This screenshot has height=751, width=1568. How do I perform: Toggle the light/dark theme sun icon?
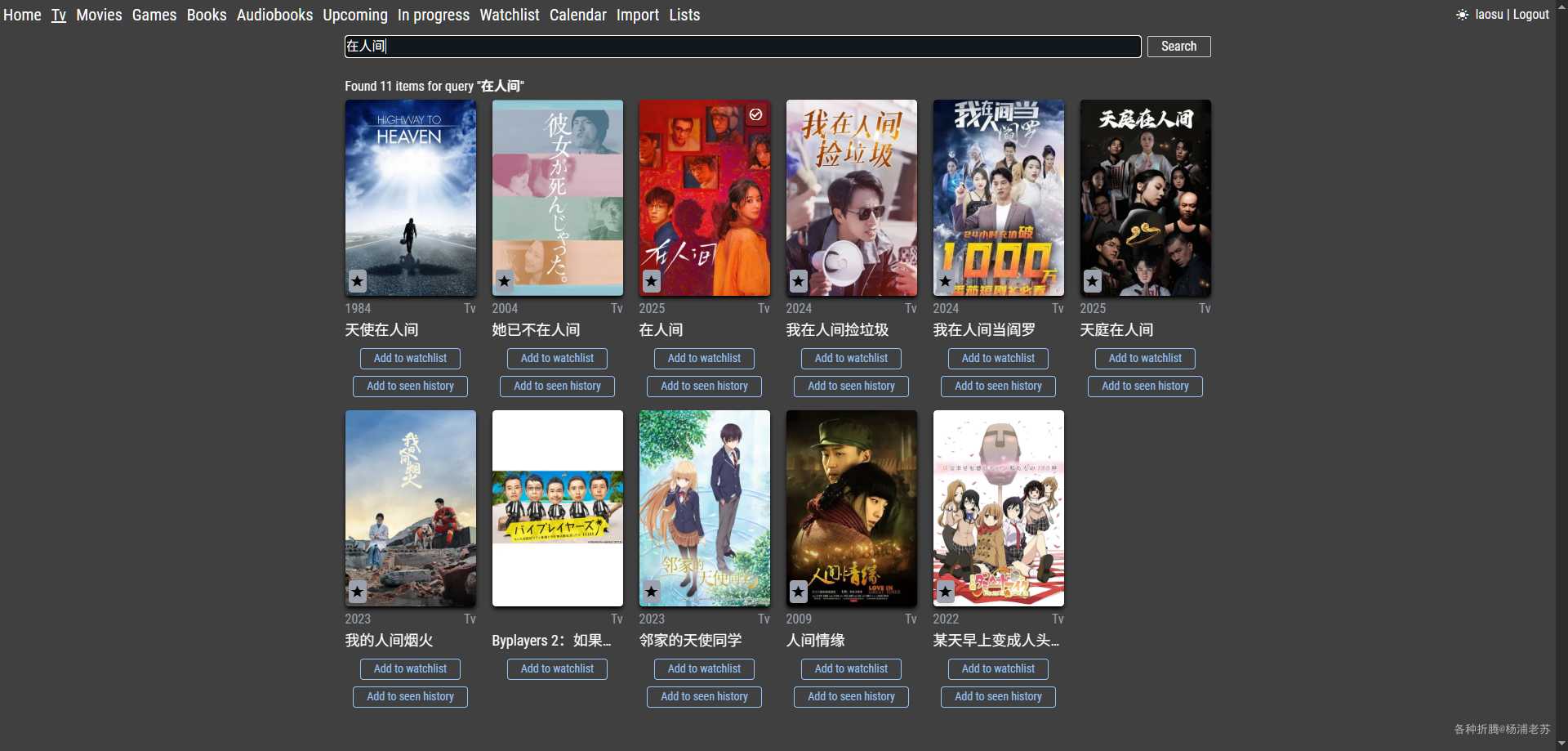[1462, 15]
